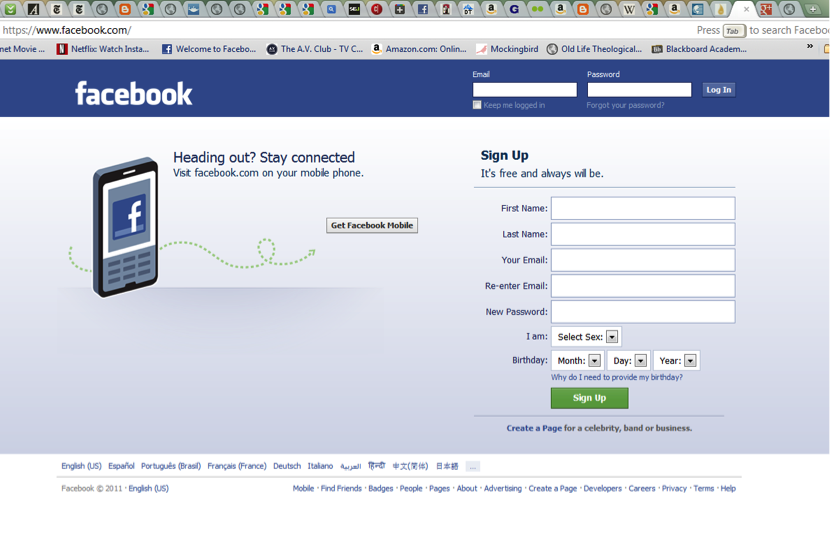This screenshot has height=549, width=830.
Task: Click the First Name input field
Action: click(x=643, y=209)
